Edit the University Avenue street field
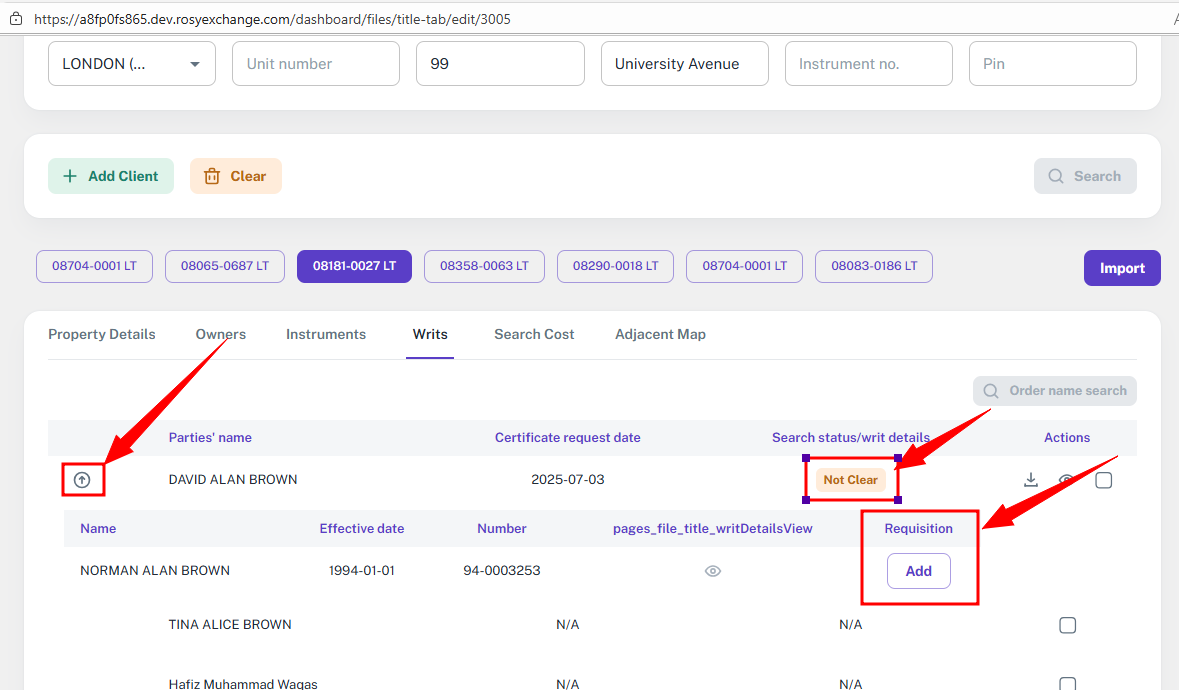Image resolution: width=1179 pixels, height=690 pixels. coord(684,64)
